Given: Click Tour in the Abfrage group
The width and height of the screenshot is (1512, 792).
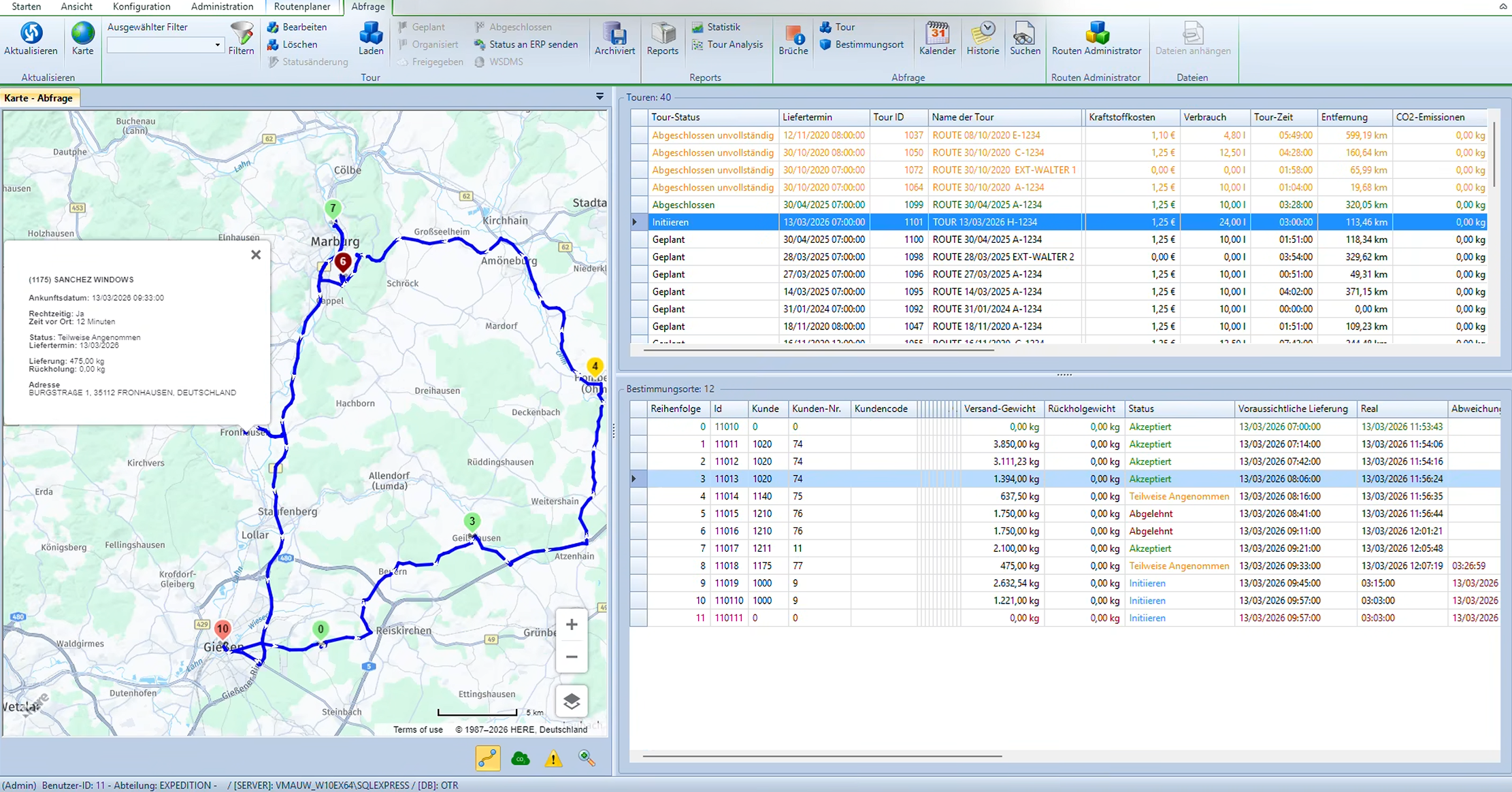Looking at the screenshot, I should click(x=838, y=27).
